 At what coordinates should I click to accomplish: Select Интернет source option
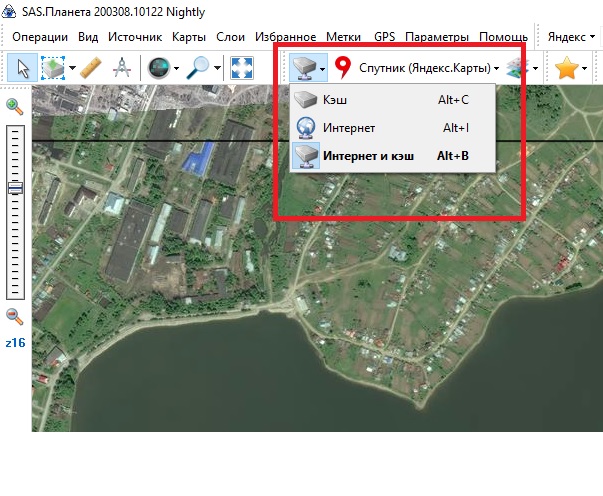pos(349,128)
